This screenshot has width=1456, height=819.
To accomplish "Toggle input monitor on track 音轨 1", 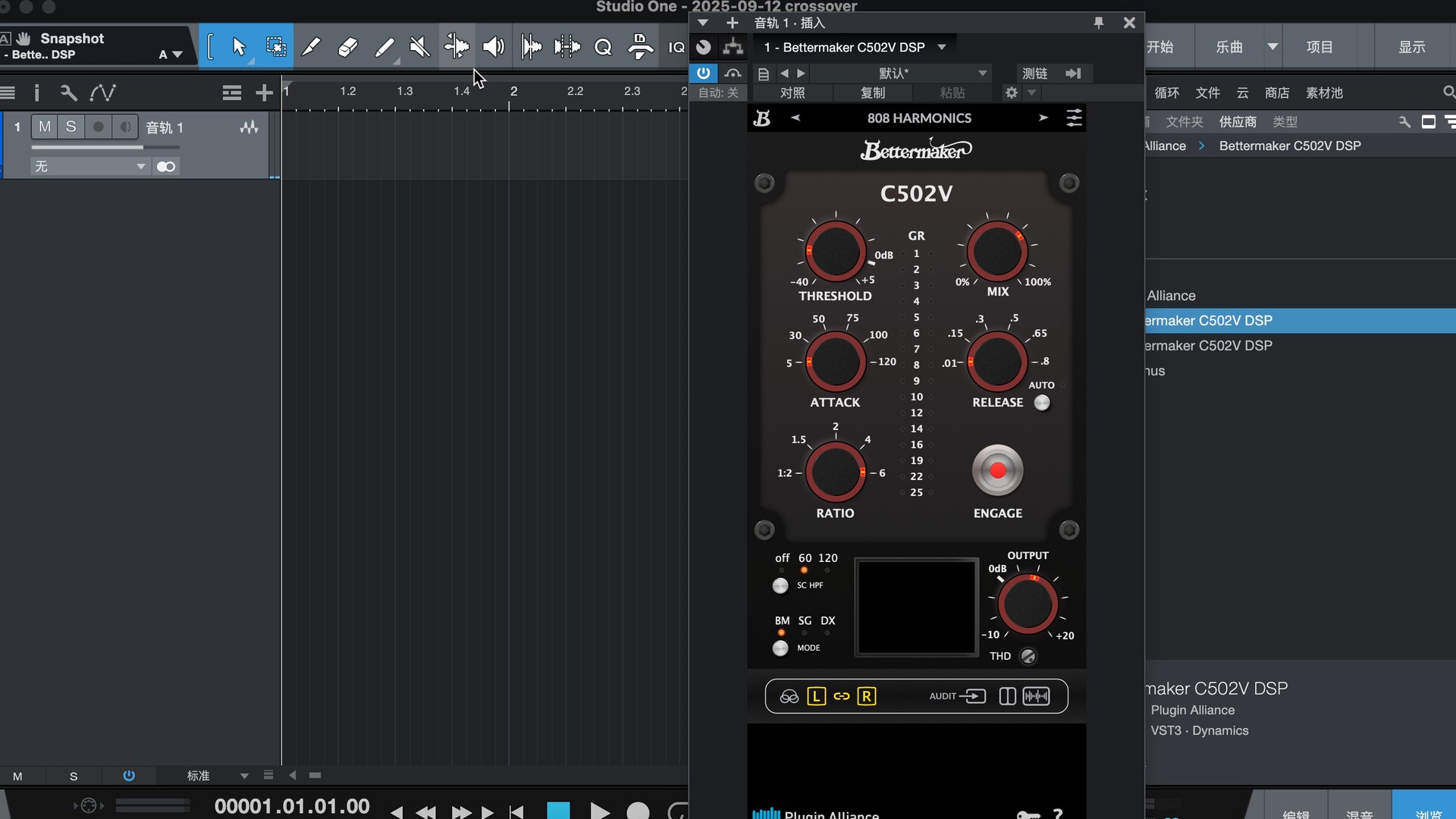I will 125,127.
